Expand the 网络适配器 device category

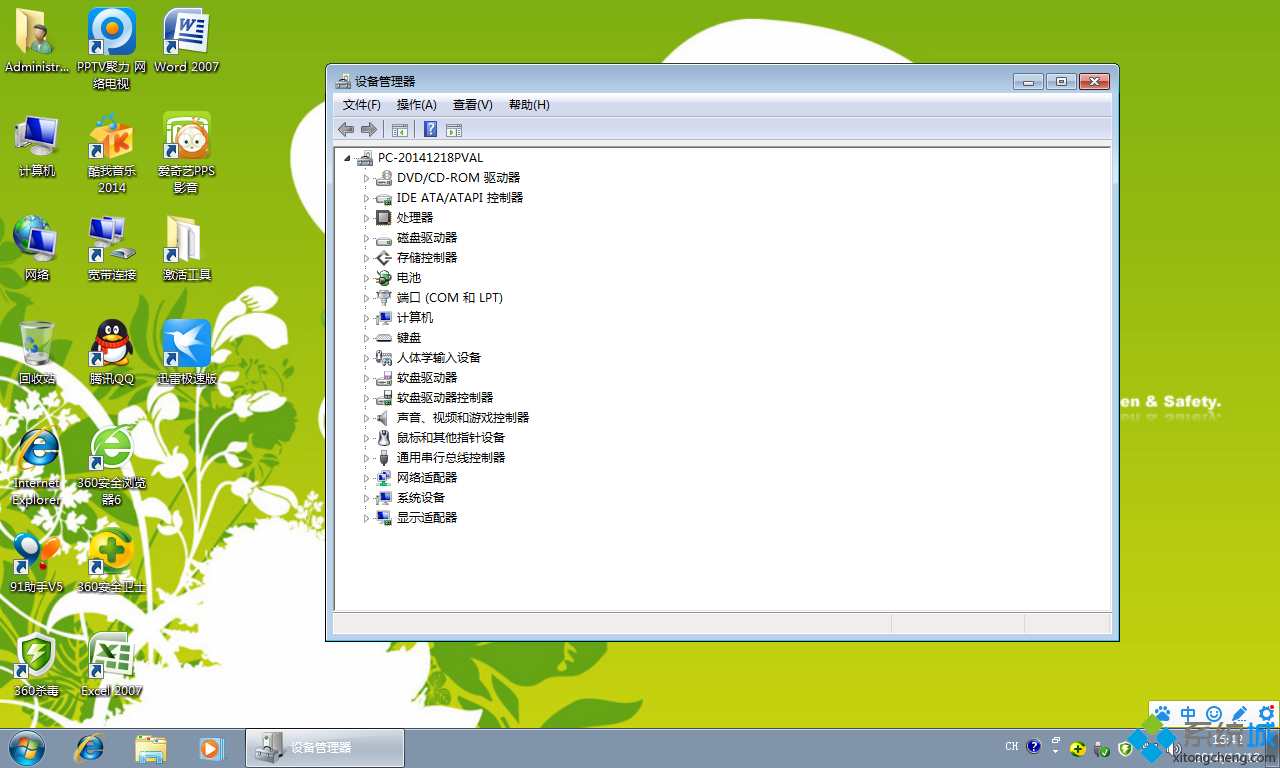366,477
